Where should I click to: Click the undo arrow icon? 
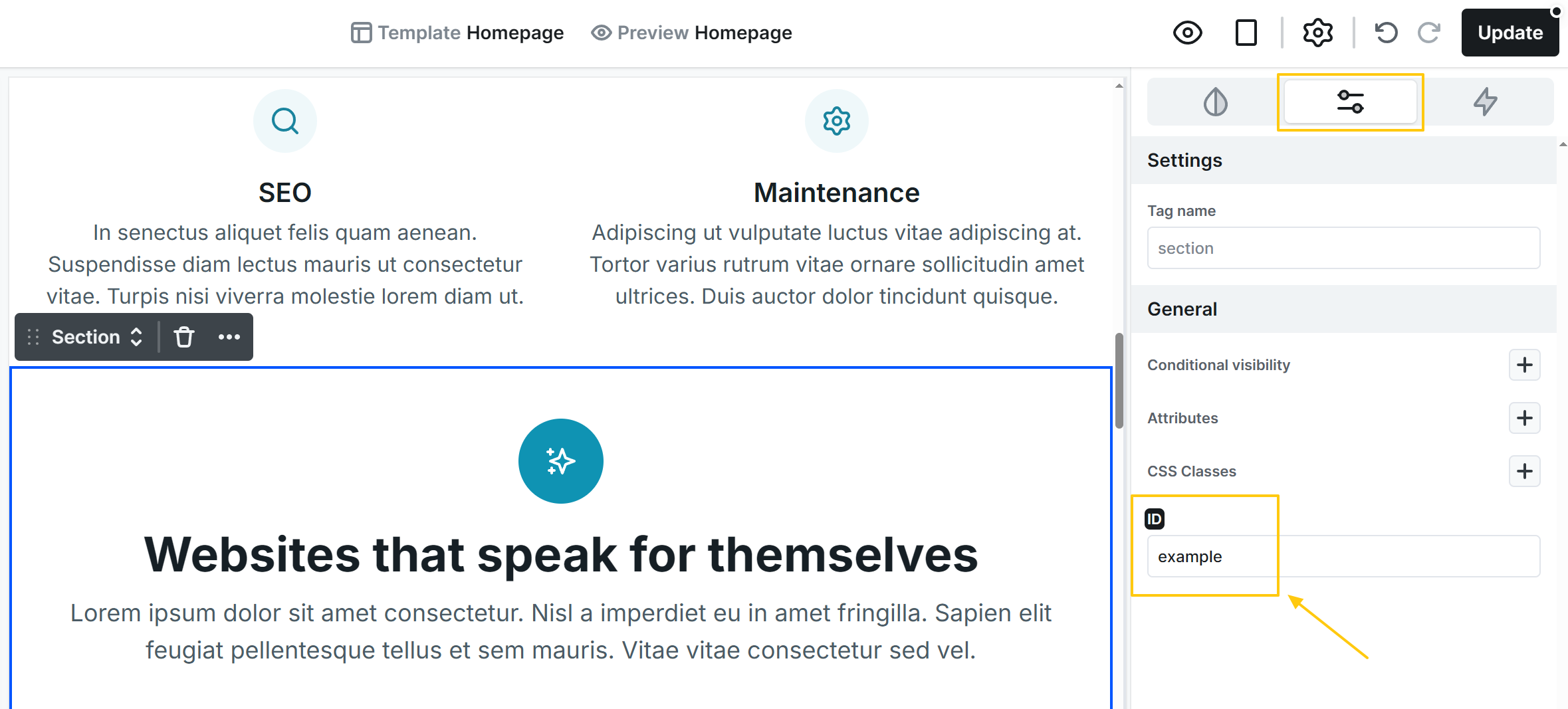(x=1386, y=33)
